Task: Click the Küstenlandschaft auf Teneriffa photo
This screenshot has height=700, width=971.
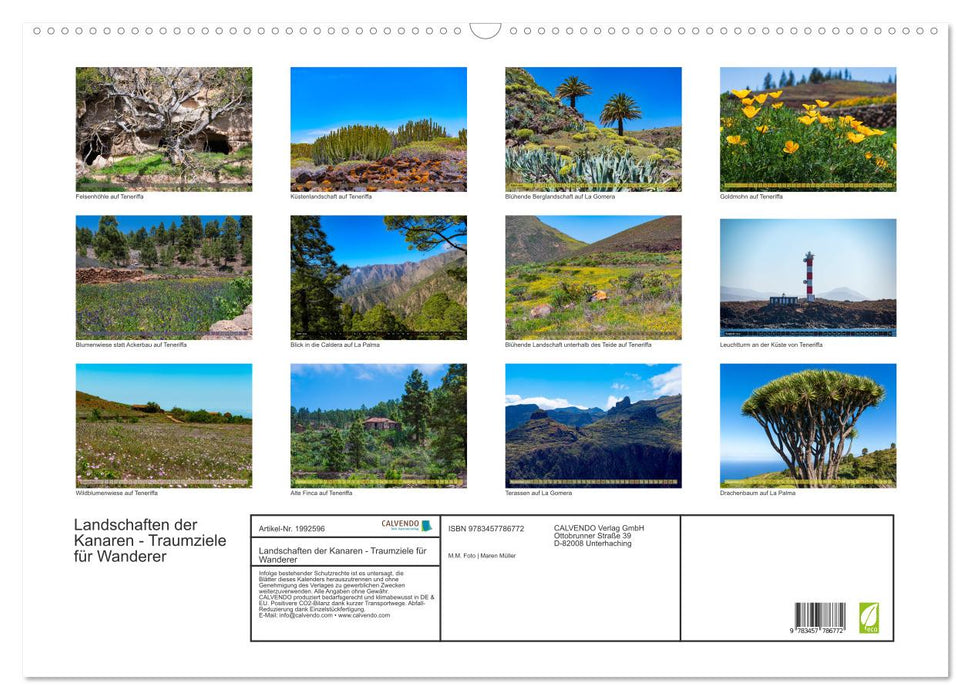Action: (x=378, y=128)
